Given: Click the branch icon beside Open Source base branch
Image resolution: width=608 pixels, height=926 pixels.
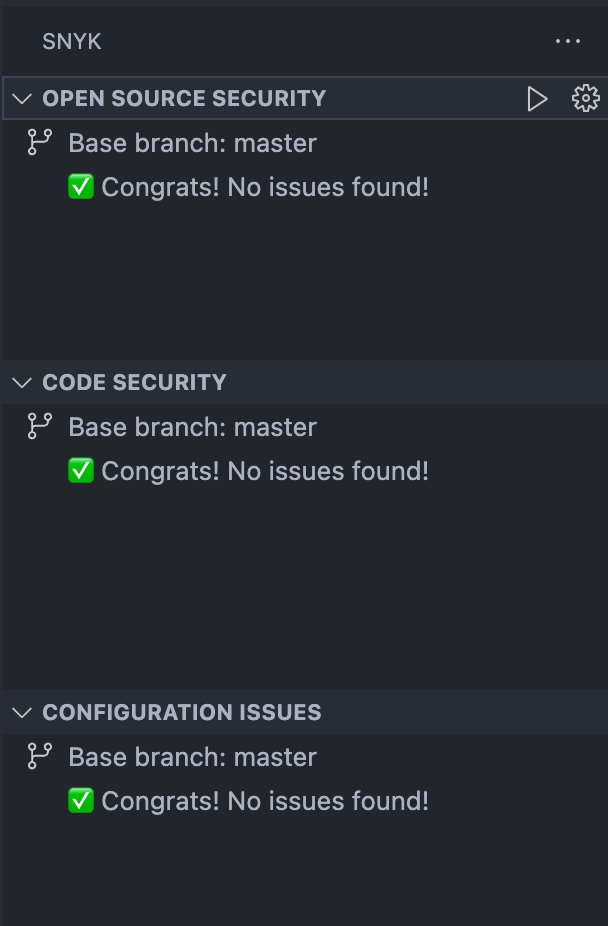Looking at the screenshot, I should pyautogui.click(x=38, y=142).
